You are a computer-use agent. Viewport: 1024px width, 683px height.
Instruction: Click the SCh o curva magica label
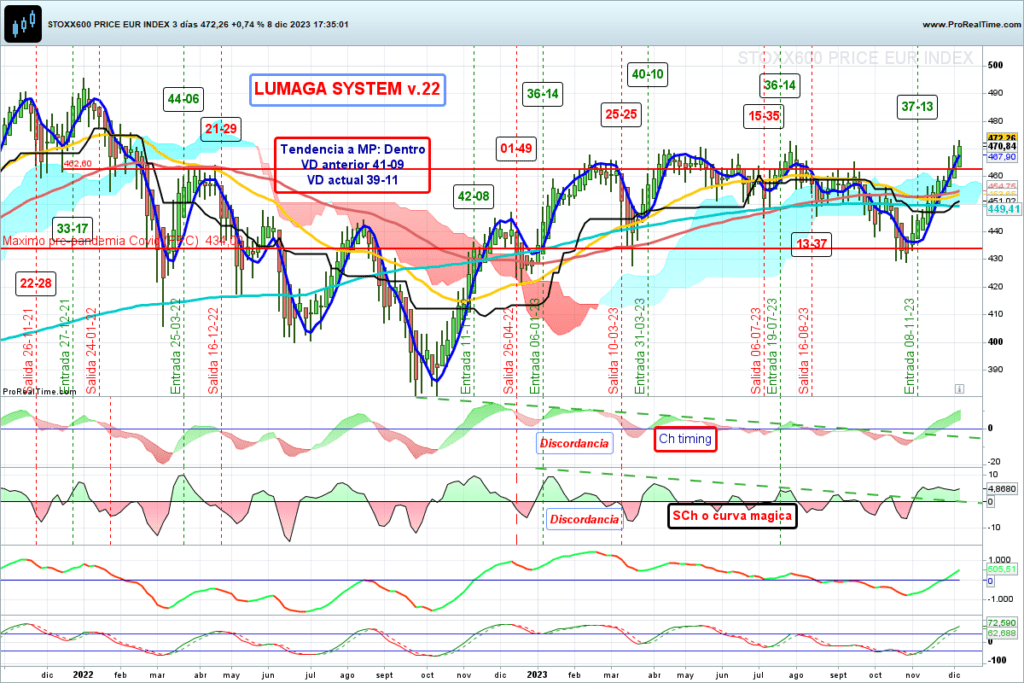point(732,516)
